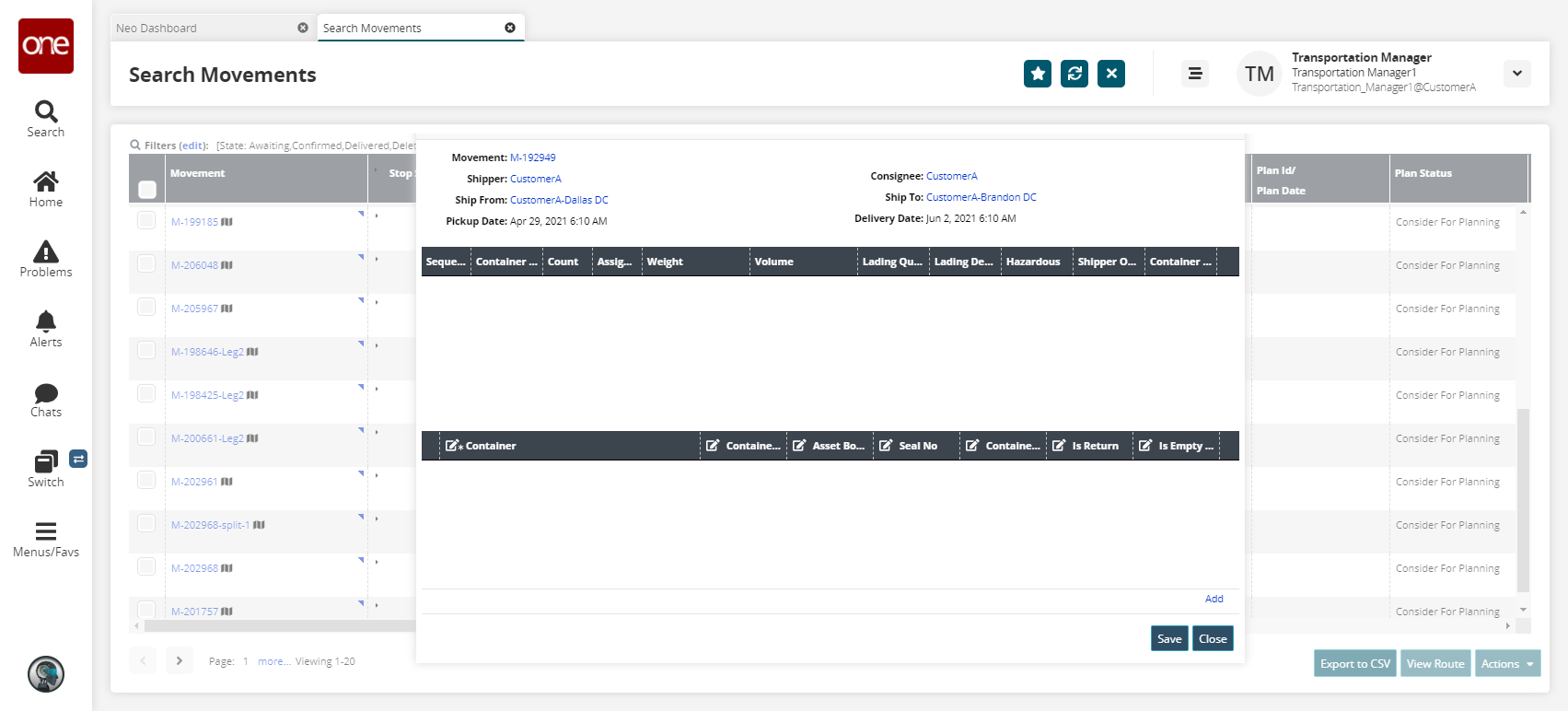This screenshot has height=711, width=1568.
Task: Go to next page arrow
Action: pos(180,660)
